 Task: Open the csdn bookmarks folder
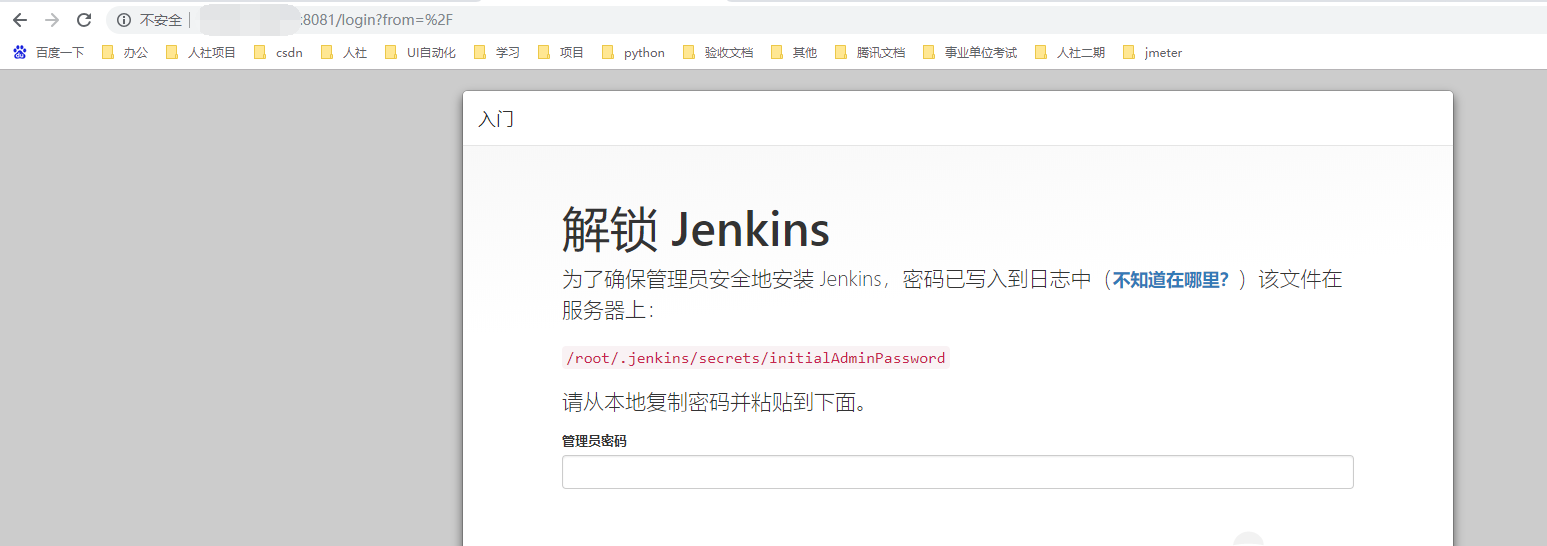point(278,53)
